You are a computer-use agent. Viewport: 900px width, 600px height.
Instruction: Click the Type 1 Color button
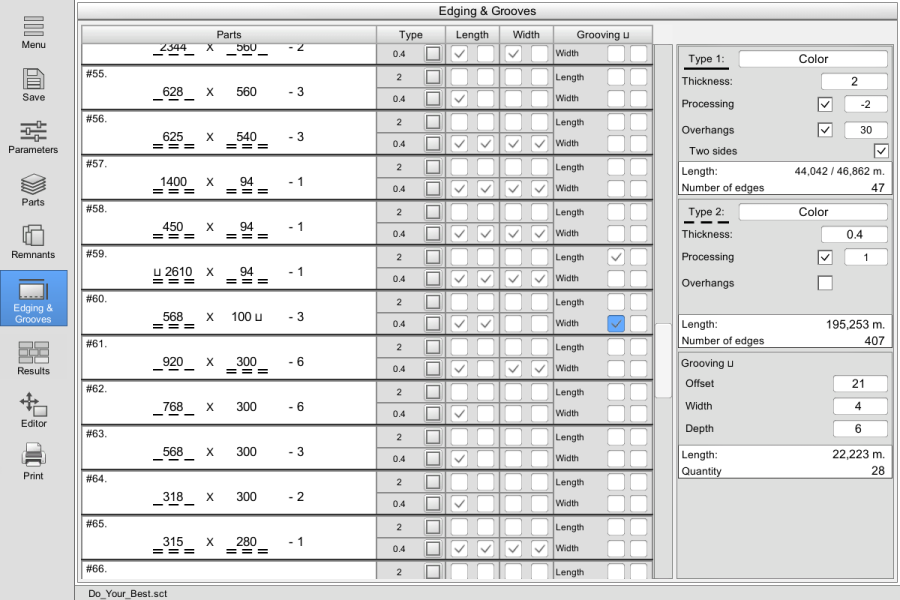813,59
